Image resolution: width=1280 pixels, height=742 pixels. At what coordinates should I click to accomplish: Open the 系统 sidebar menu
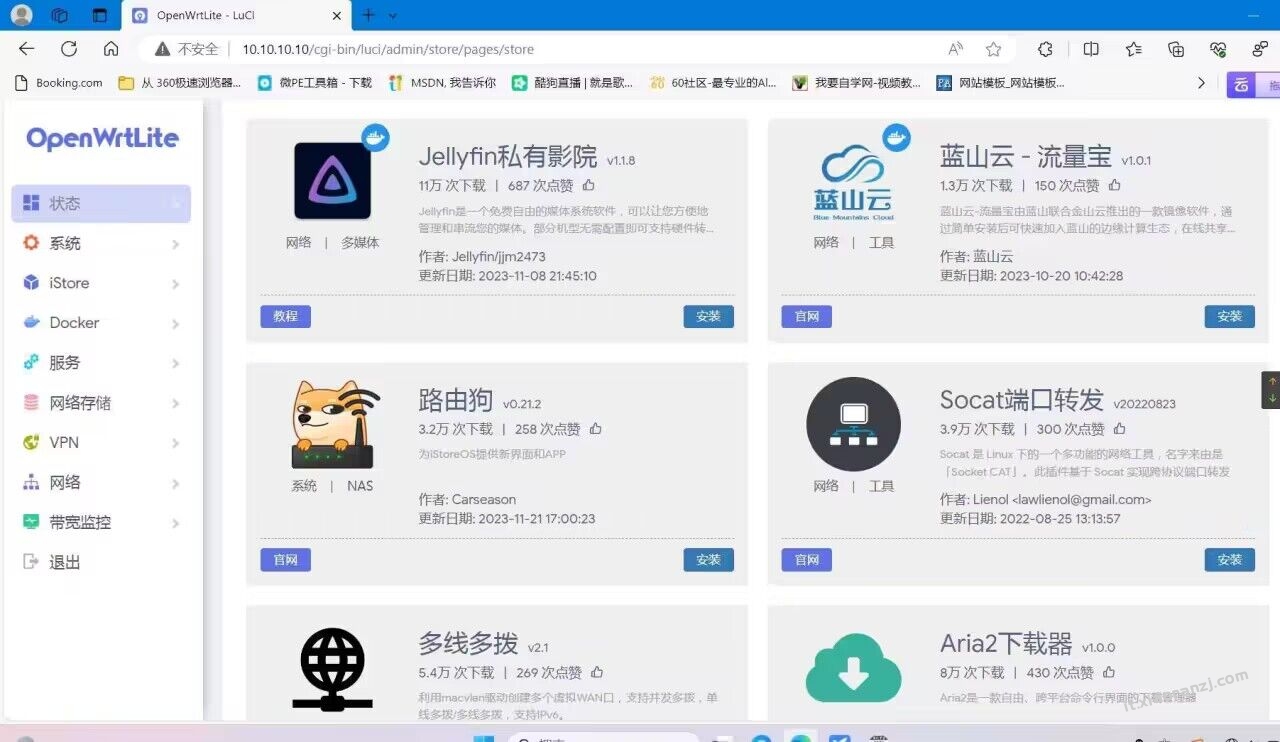coord(101,243)
